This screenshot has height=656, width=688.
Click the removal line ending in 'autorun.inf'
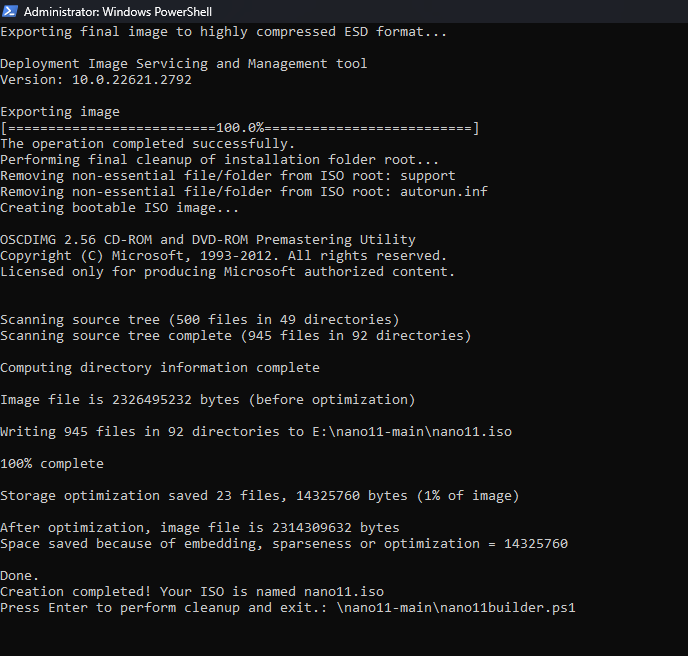click(x=244, y=192)
